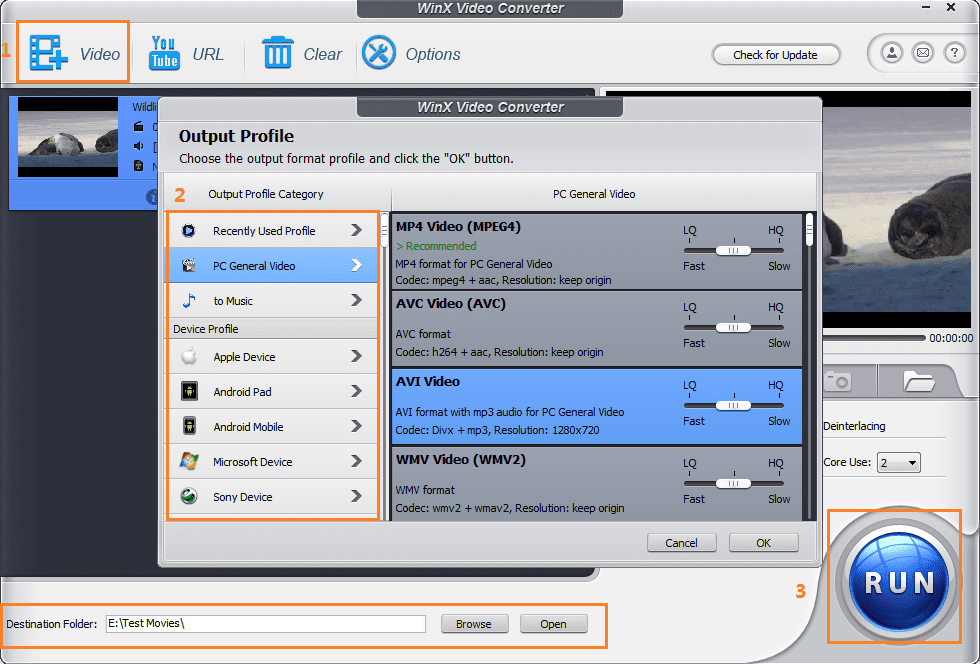
Task: Click the WMV Video quality slider
Action: [734, 483]
